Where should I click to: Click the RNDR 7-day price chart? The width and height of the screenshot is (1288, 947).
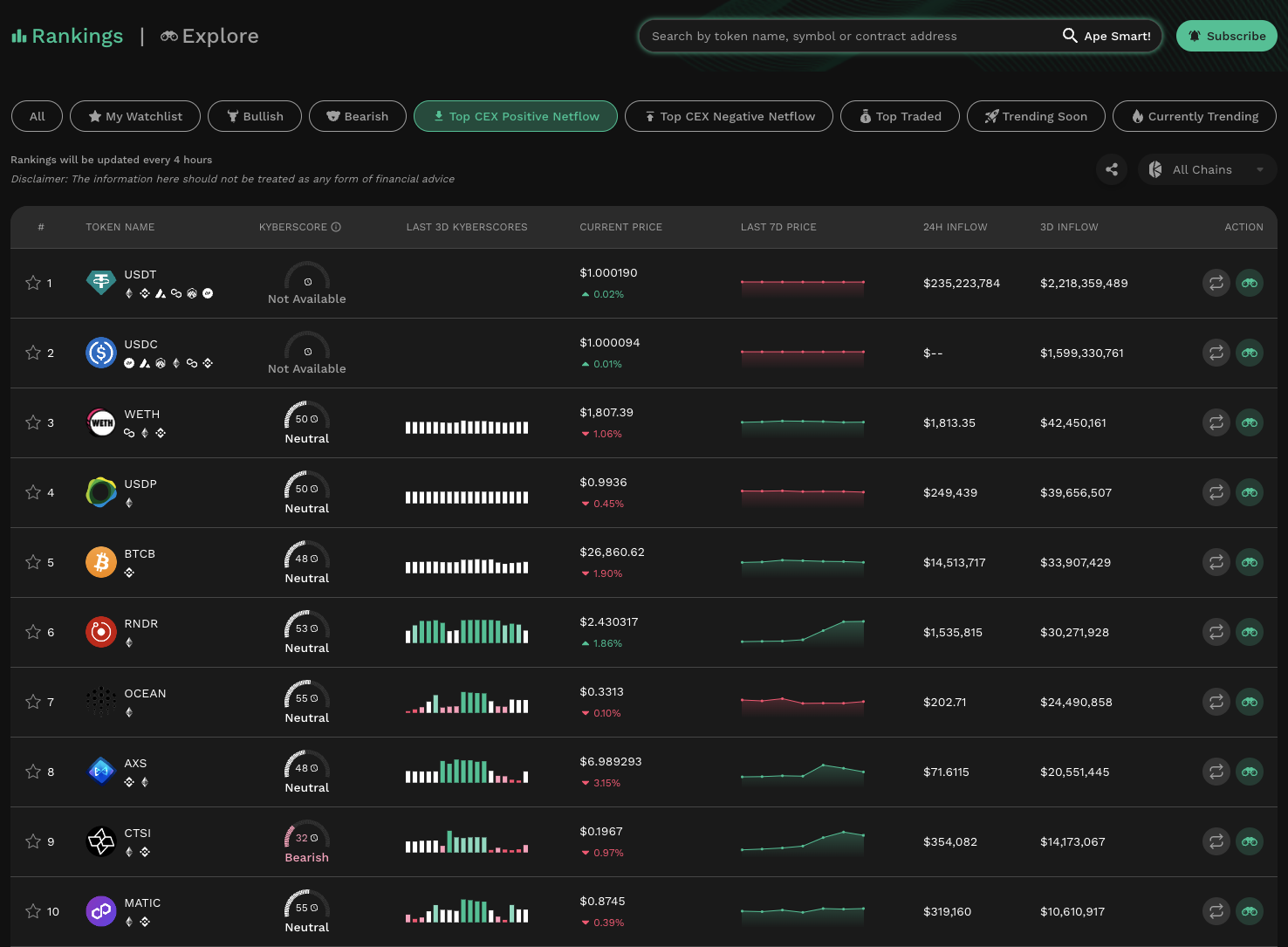click(x=802, y=632)
